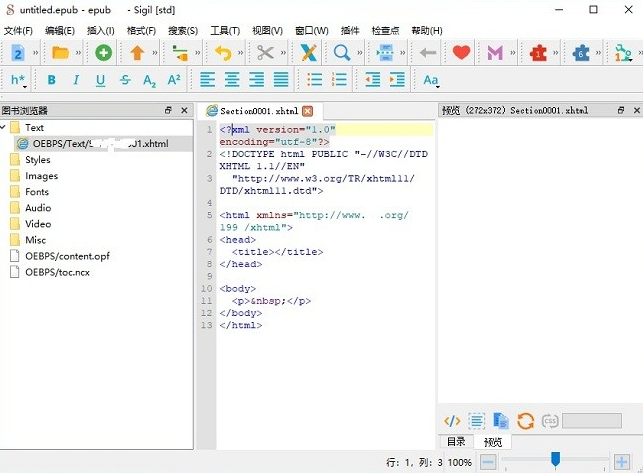Select the Images folder
643x473 pixels.
click(x=41, y=176)
